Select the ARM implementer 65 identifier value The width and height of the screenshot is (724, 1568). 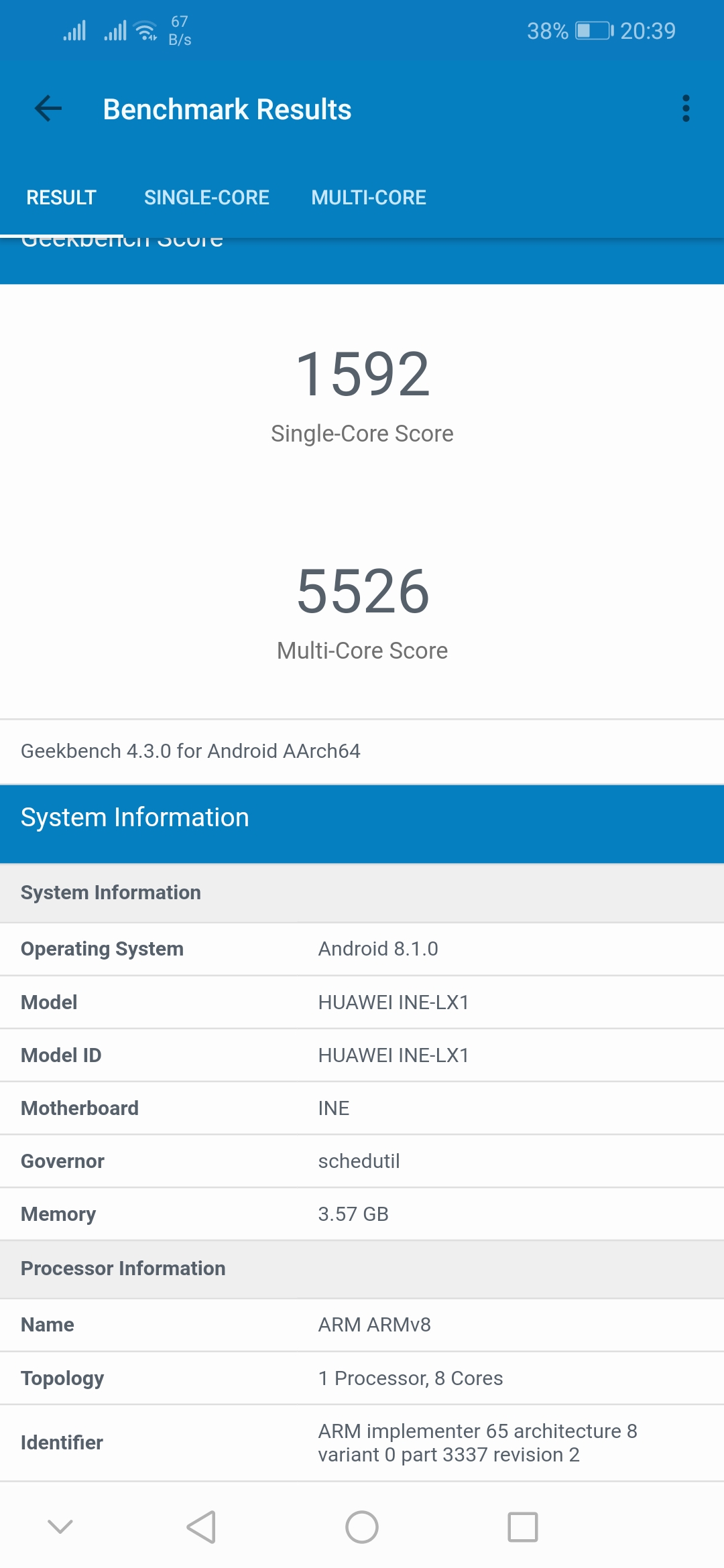pyautogui.click(x=477, y=1443)
